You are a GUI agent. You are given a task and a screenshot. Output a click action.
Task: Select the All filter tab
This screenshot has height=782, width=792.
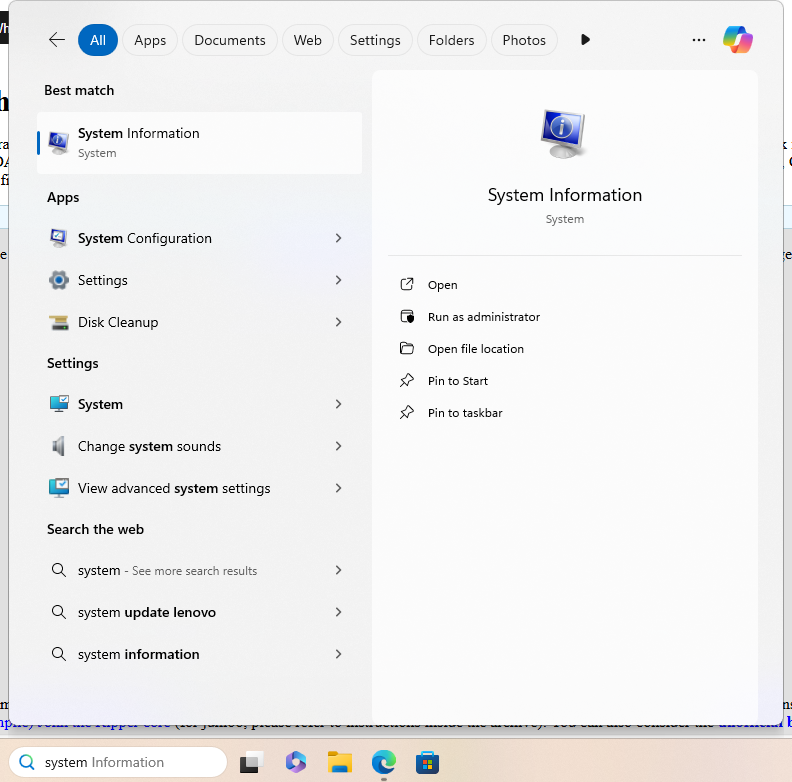click(x=97, y=40)
